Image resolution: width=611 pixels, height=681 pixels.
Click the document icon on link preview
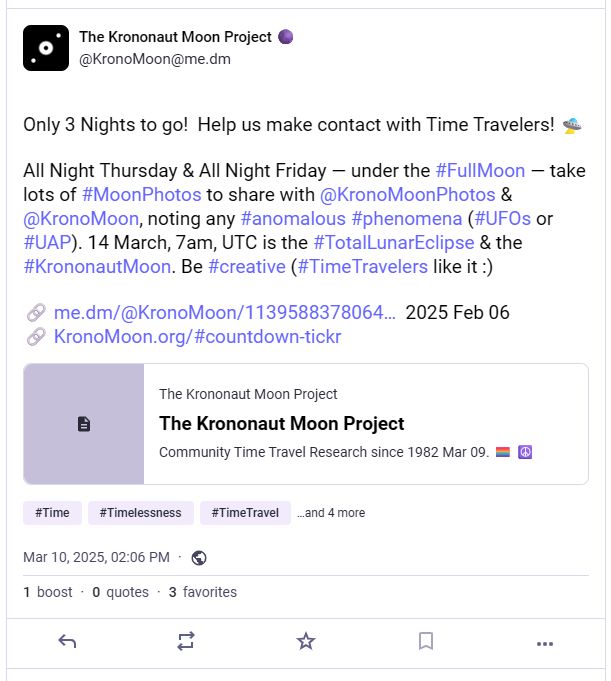tap(84, 424)
